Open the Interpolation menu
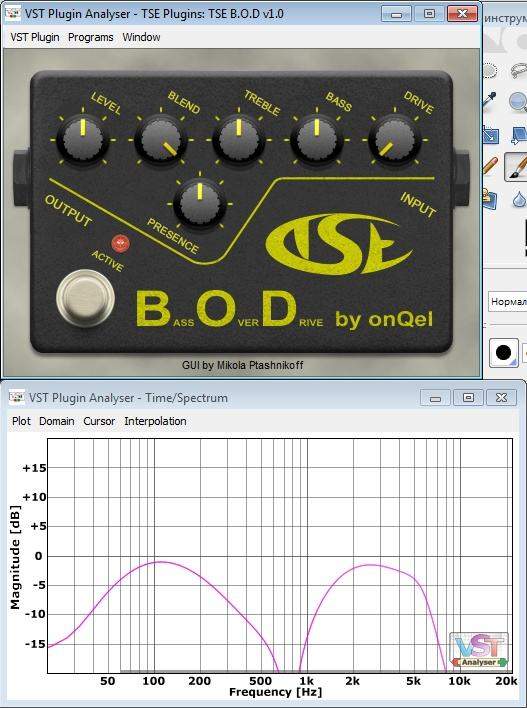The height and width of the screenshot is (708, 527). tap(155, 421)
